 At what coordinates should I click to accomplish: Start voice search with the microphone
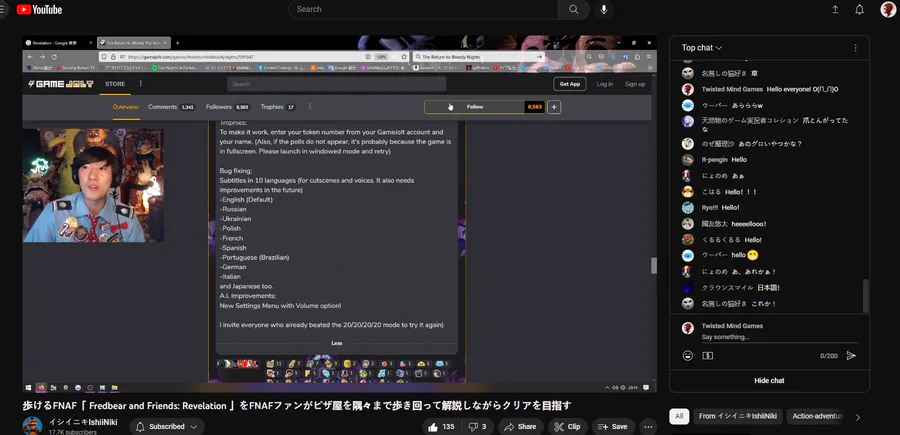click(604, 9)
